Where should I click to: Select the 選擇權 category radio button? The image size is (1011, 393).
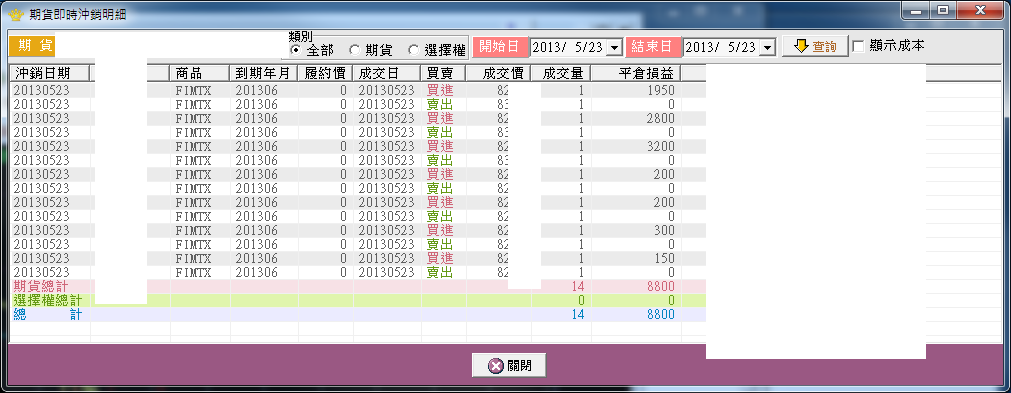click(x=413, y=50)
